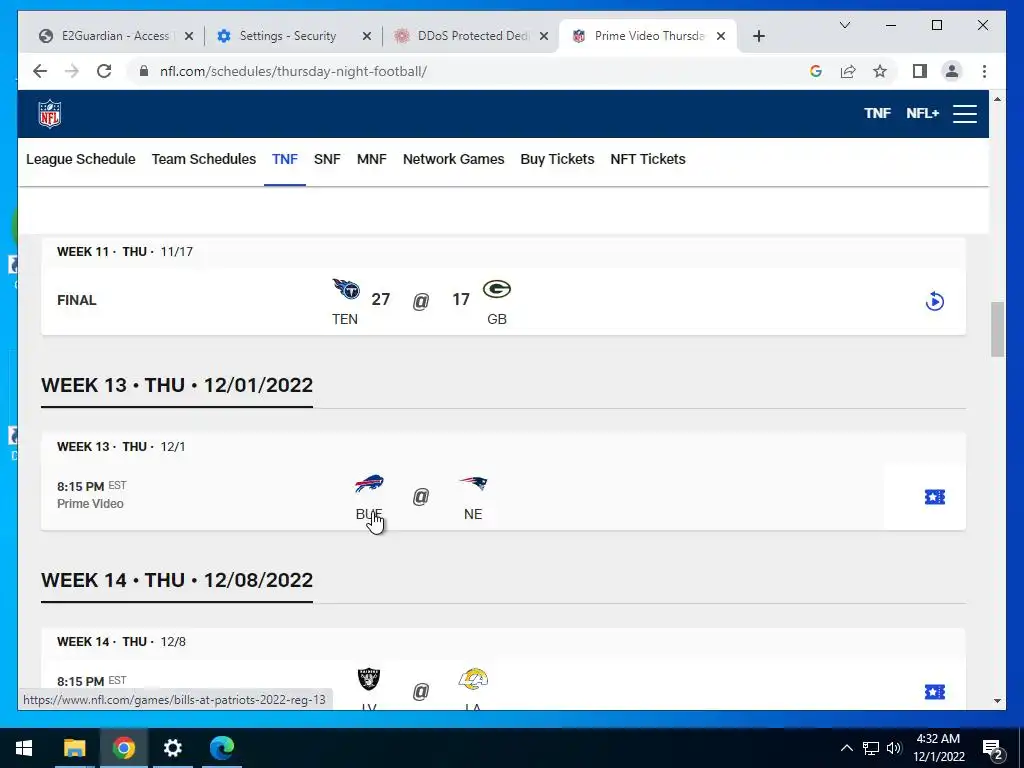The image size is (1024, 768).
Task: Open the NFT Tickets tab
Action: coord(648,159)
